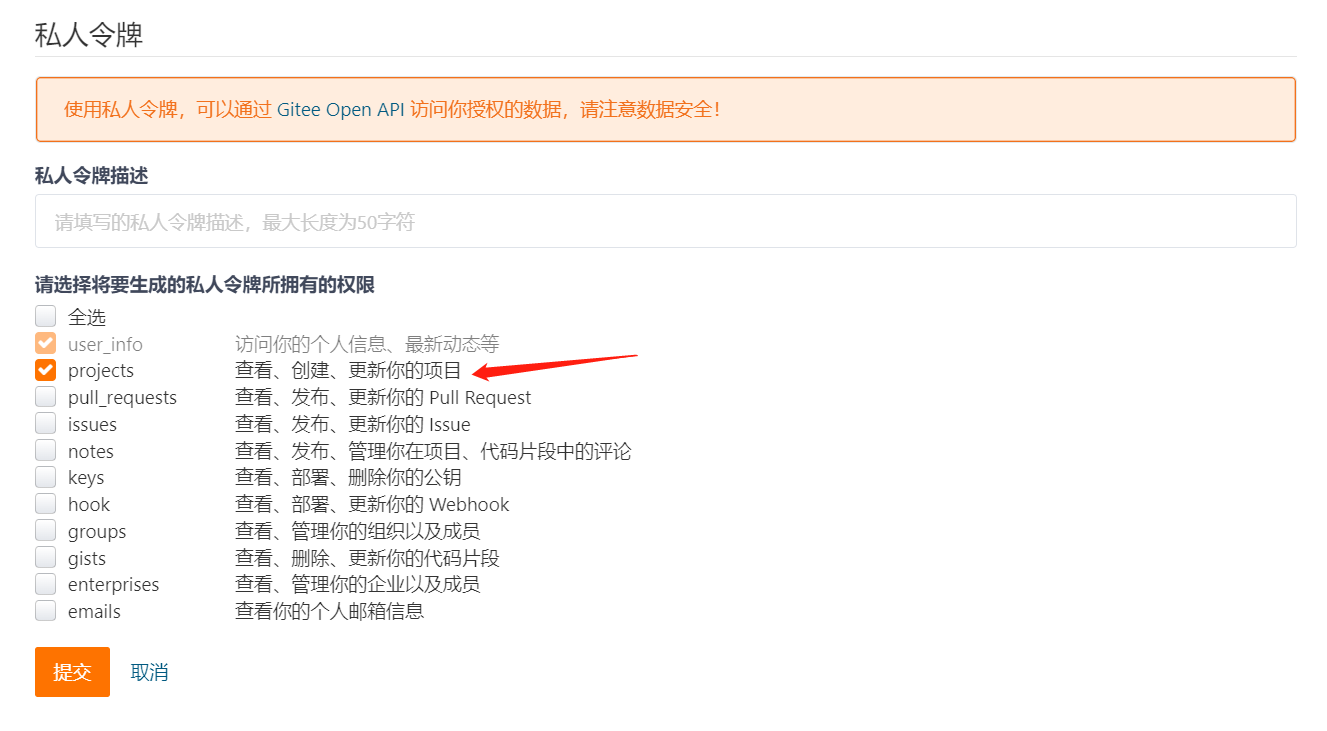Click the 全选 label text
Image resolution: width=1327 pixels, height=731 pixels.
(87, 317)
